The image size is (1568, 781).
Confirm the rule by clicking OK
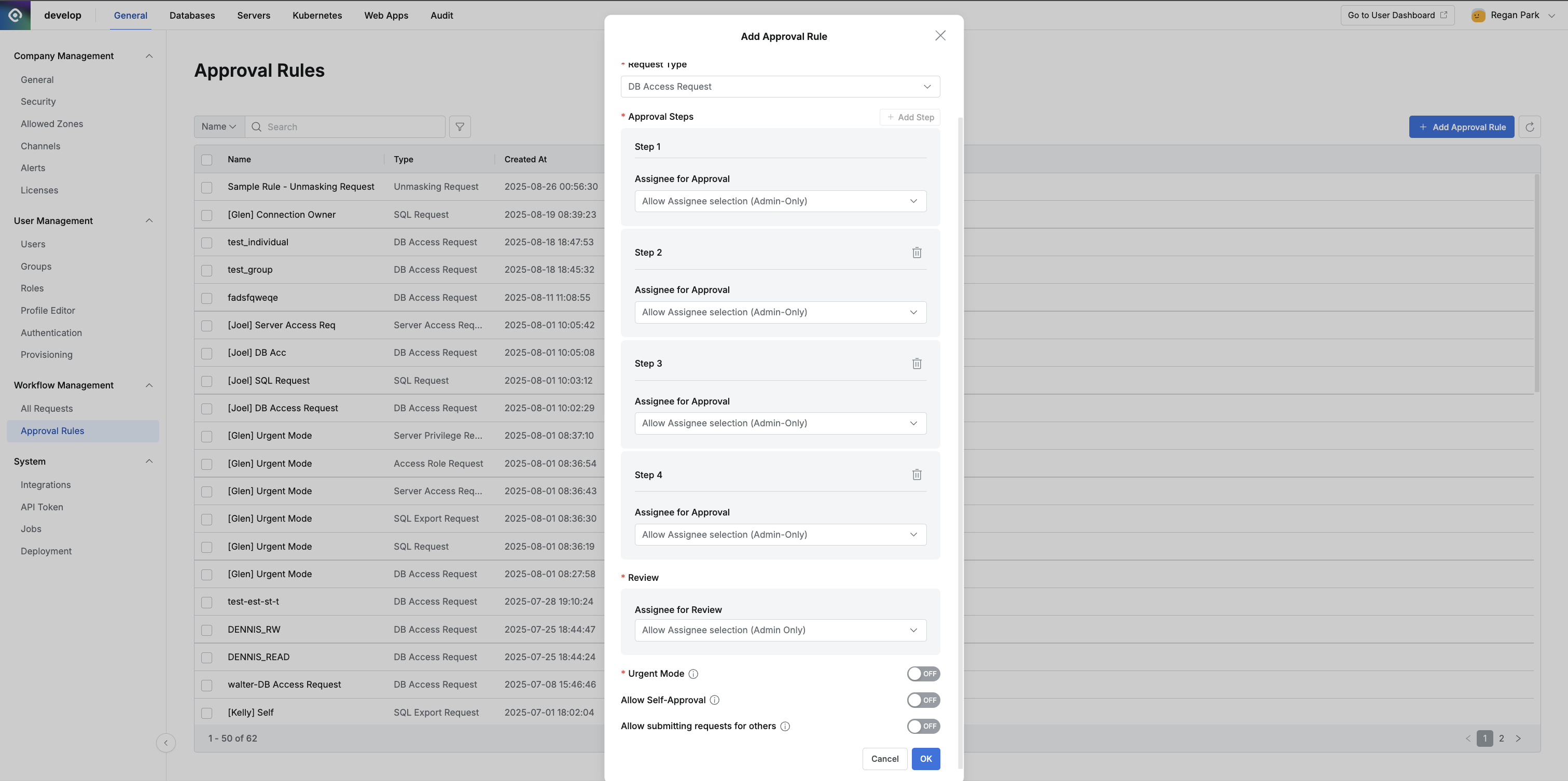coord(925,759)
